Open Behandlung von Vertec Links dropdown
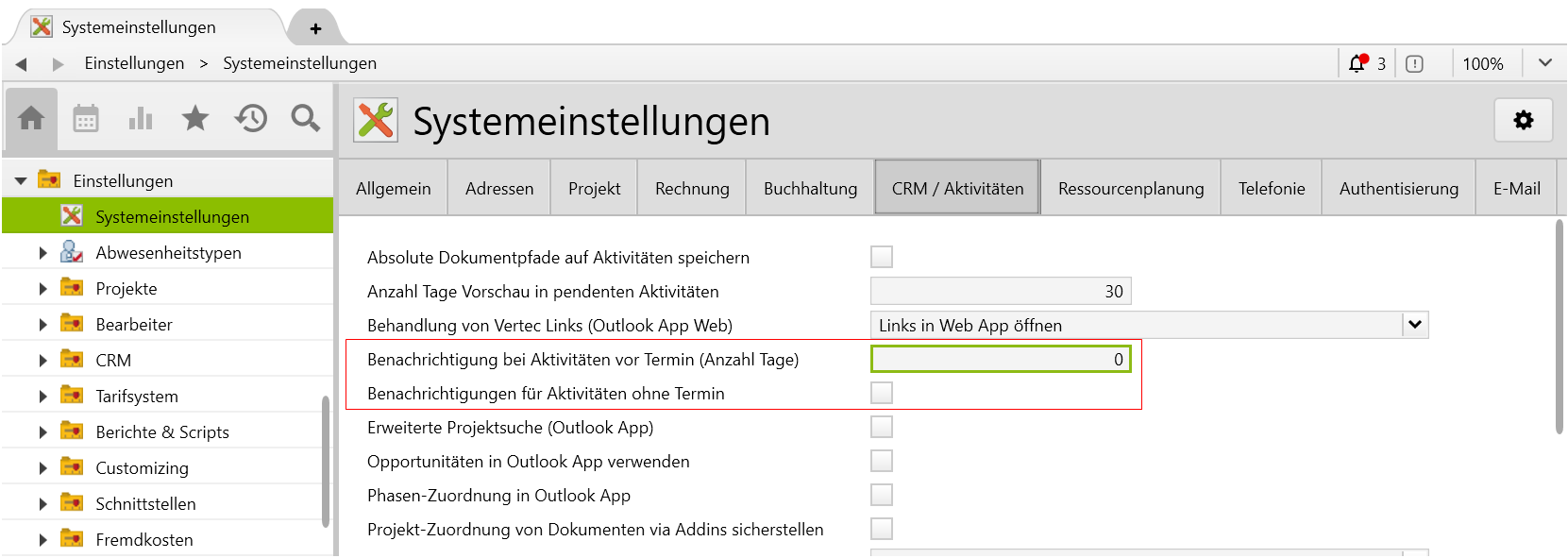The image size is (1568, 558). pyautogui.click(x=1414, y=325)
